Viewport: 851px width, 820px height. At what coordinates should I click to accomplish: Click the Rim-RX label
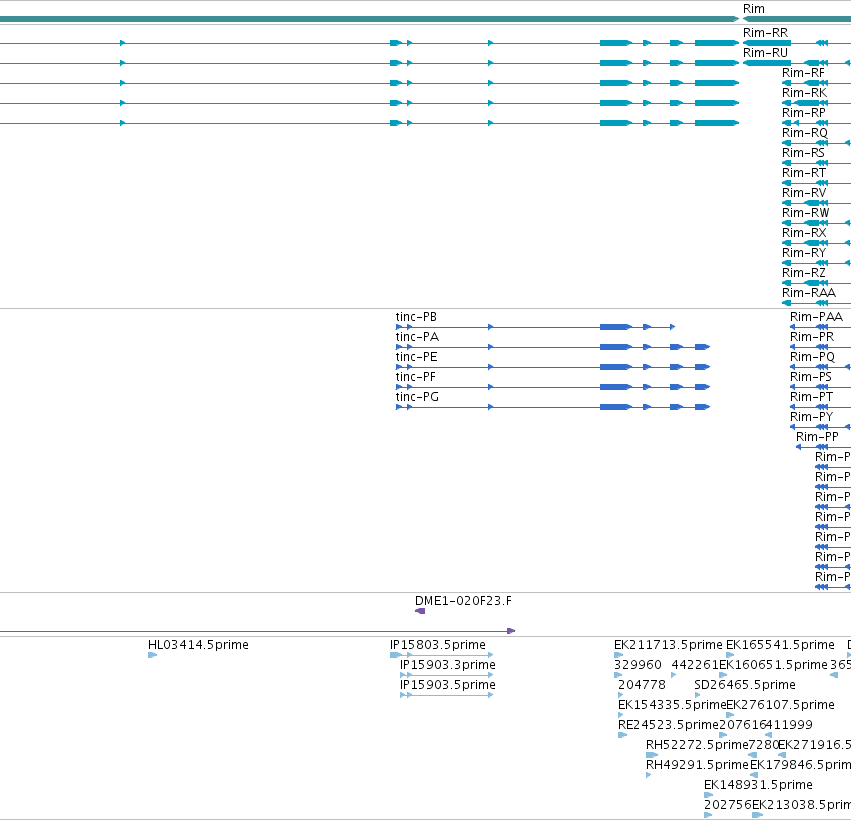pyautogui.click(x=804, y=233)
